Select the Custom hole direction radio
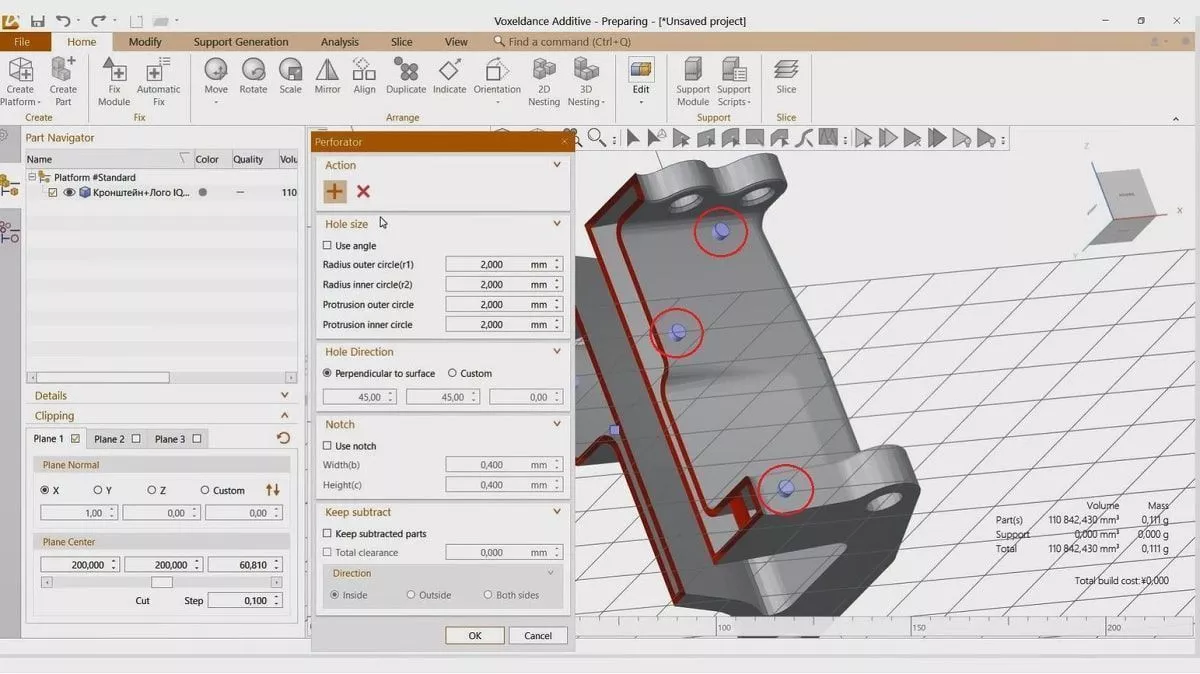The image size is (1200, 674). [x=452, y=373]
